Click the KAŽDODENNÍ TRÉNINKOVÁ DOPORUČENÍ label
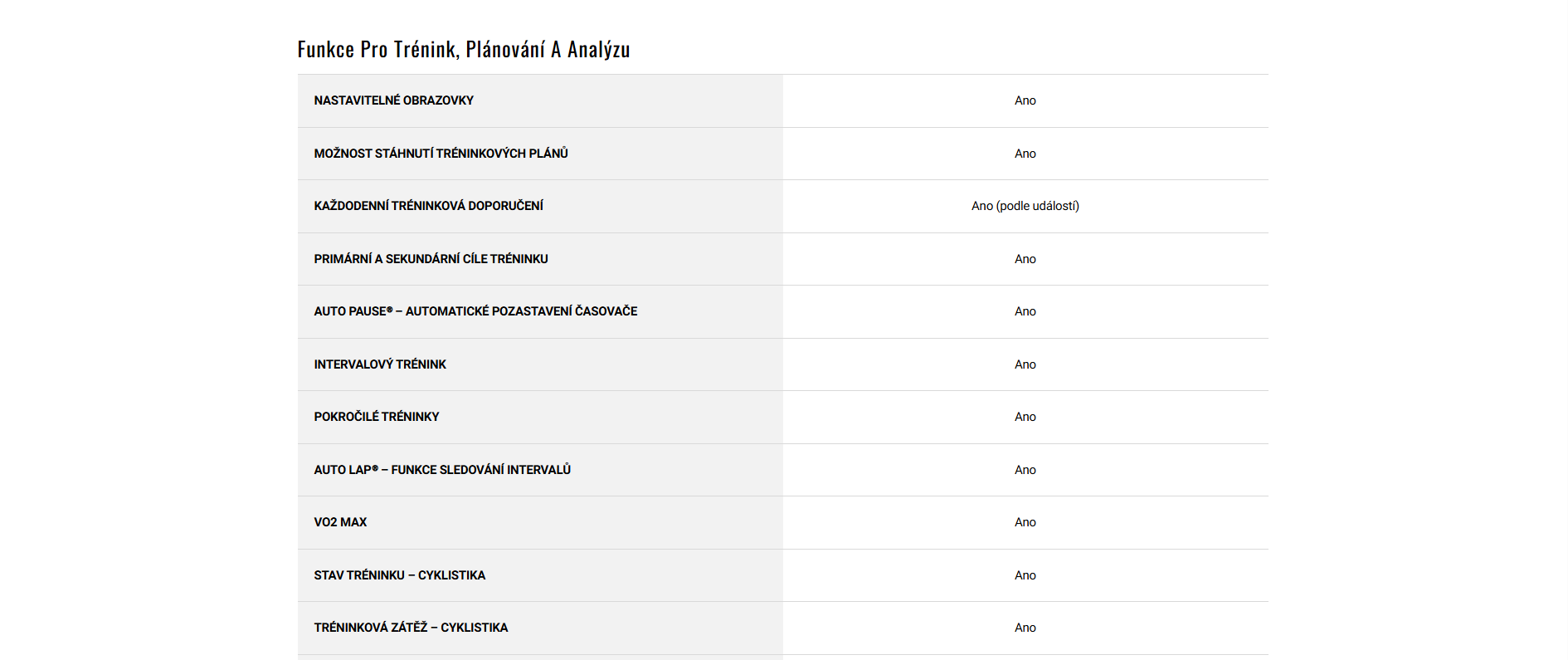 [x=428, y=206]
